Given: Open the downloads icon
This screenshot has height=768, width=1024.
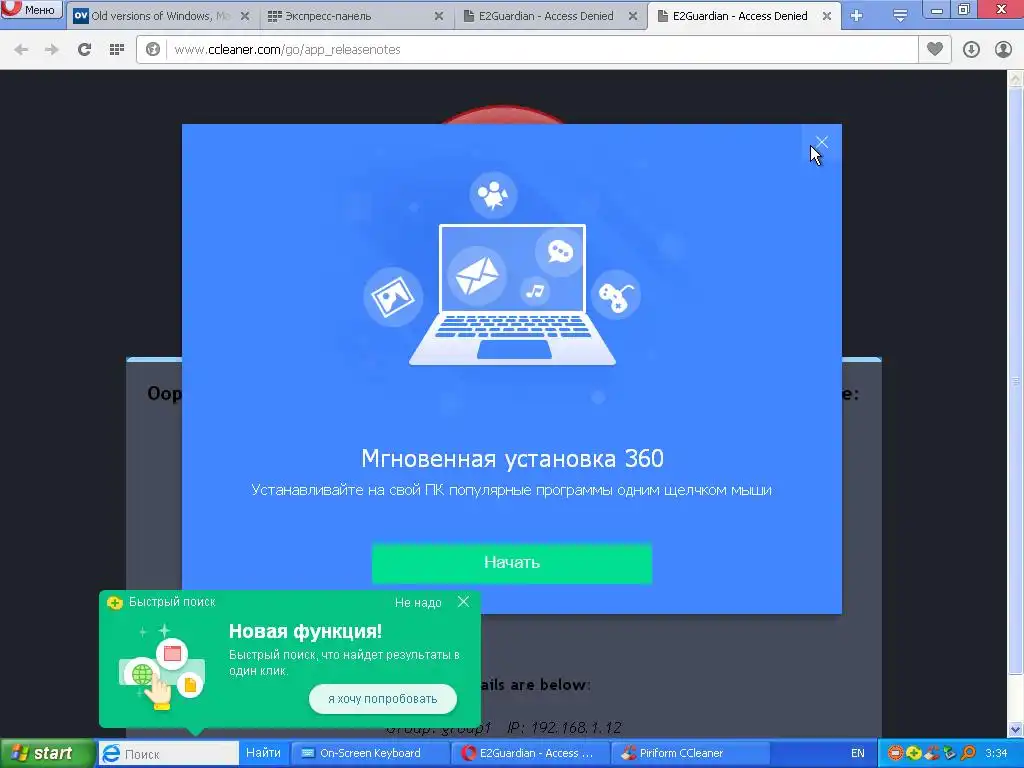Looking at the screenshot, I should click(971, 50).
